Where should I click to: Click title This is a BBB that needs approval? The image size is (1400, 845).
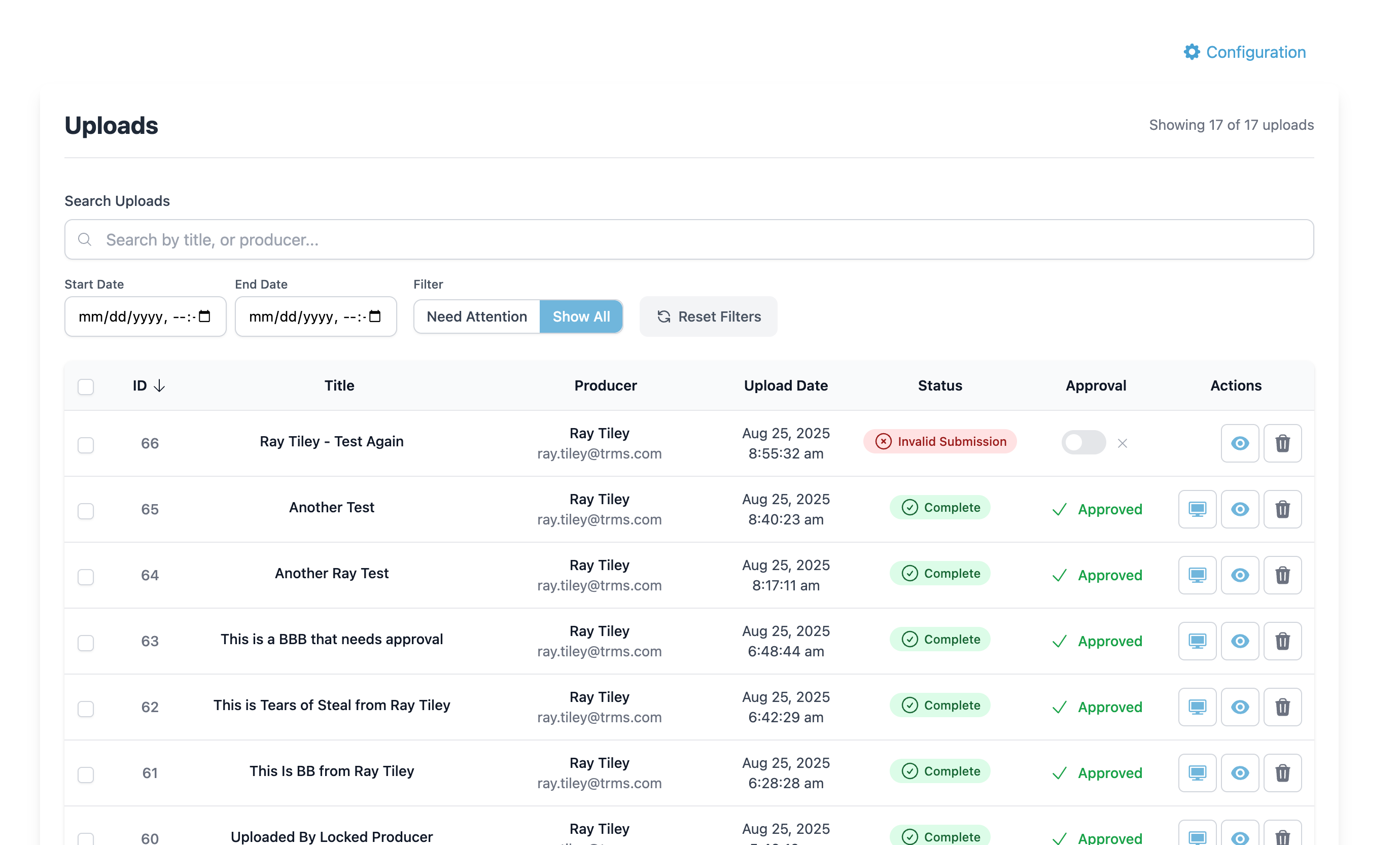(x=332, y=639)
